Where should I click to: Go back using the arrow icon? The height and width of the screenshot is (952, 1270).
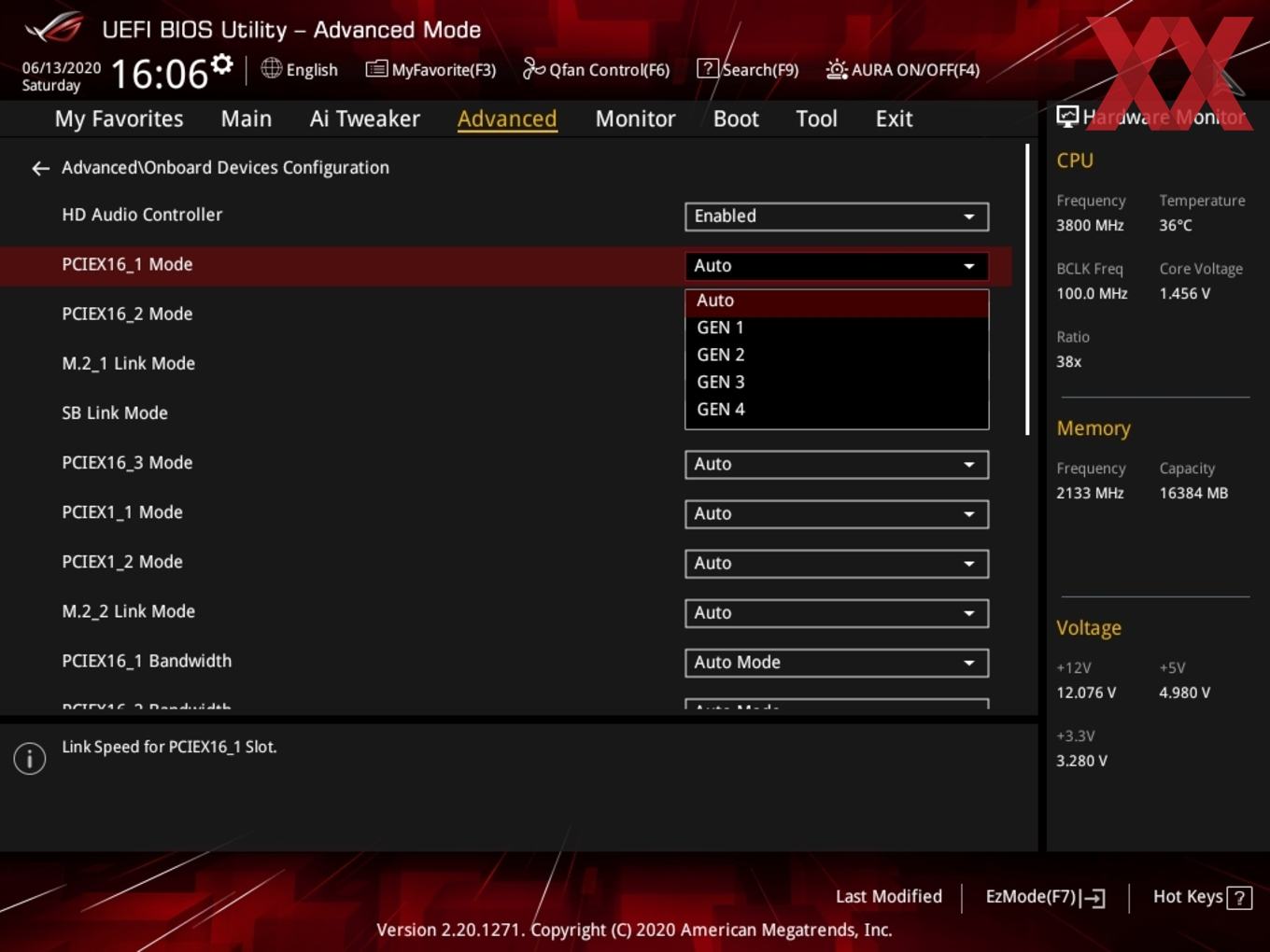click(40, 168)
